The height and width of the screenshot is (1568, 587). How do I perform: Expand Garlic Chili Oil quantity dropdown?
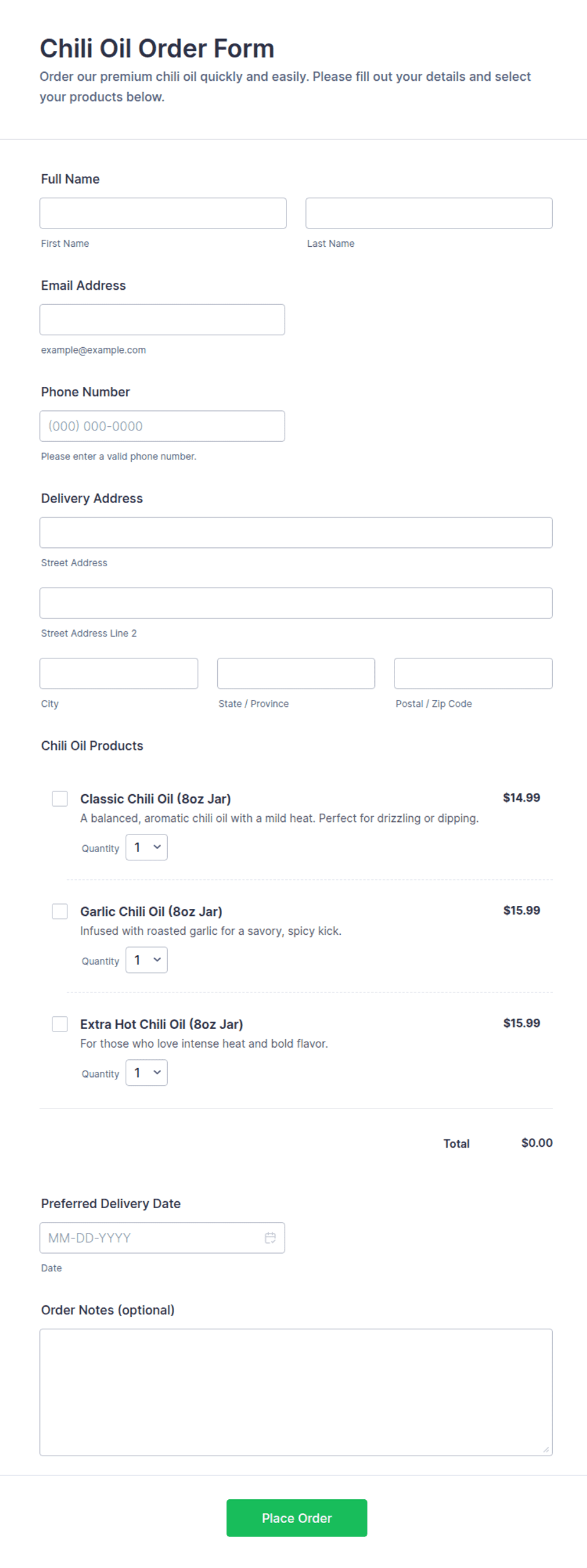click(146, 960)
